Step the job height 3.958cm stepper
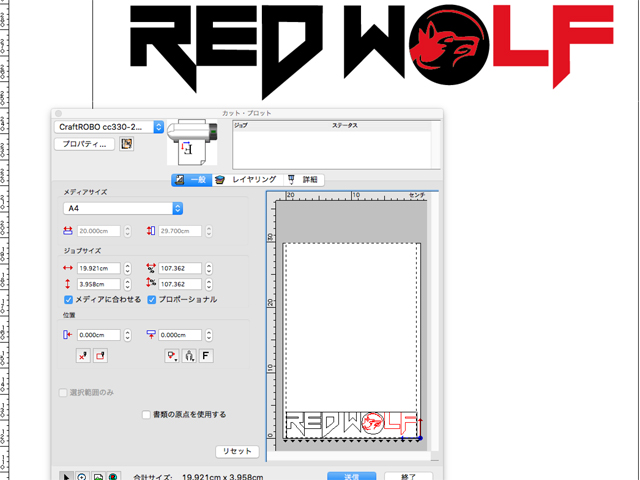This screenshot has width=640, height=480. coord(128,284)
